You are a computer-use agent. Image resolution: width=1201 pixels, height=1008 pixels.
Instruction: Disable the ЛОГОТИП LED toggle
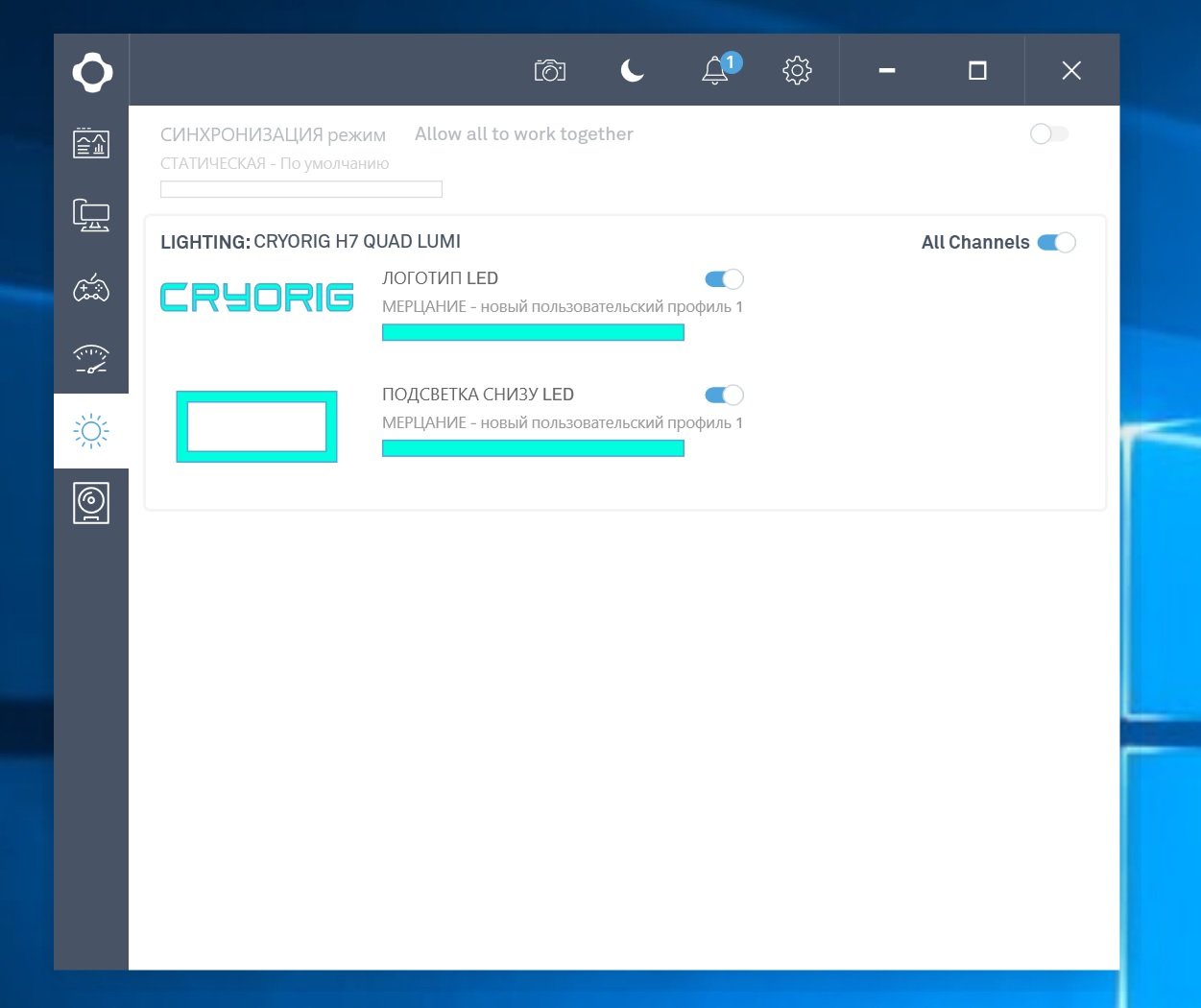point(725,279)
